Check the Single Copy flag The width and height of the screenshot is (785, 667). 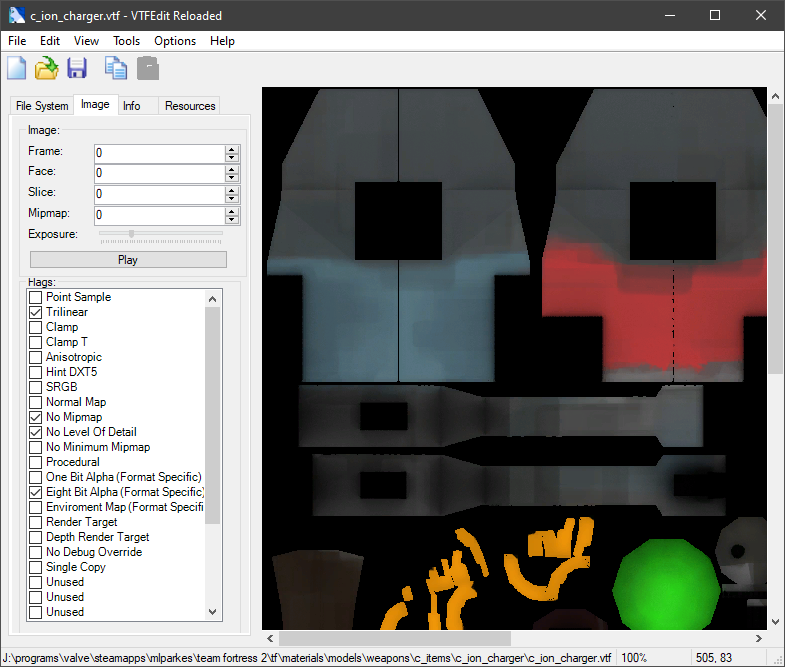pyautogui.click(x=36, y=567)
